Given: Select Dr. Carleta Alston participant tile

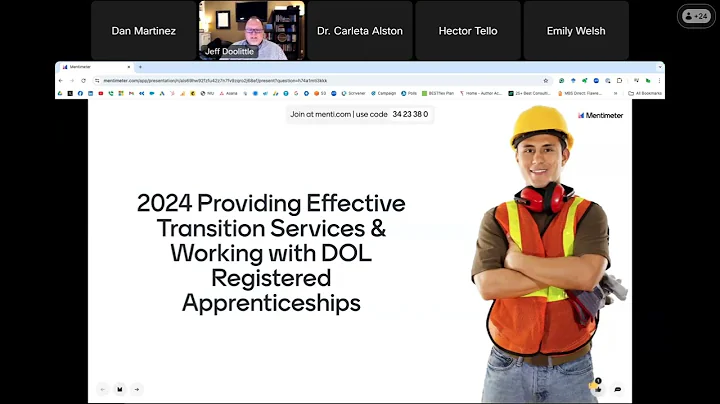Looking at the screenshot, I should [360, 30].
